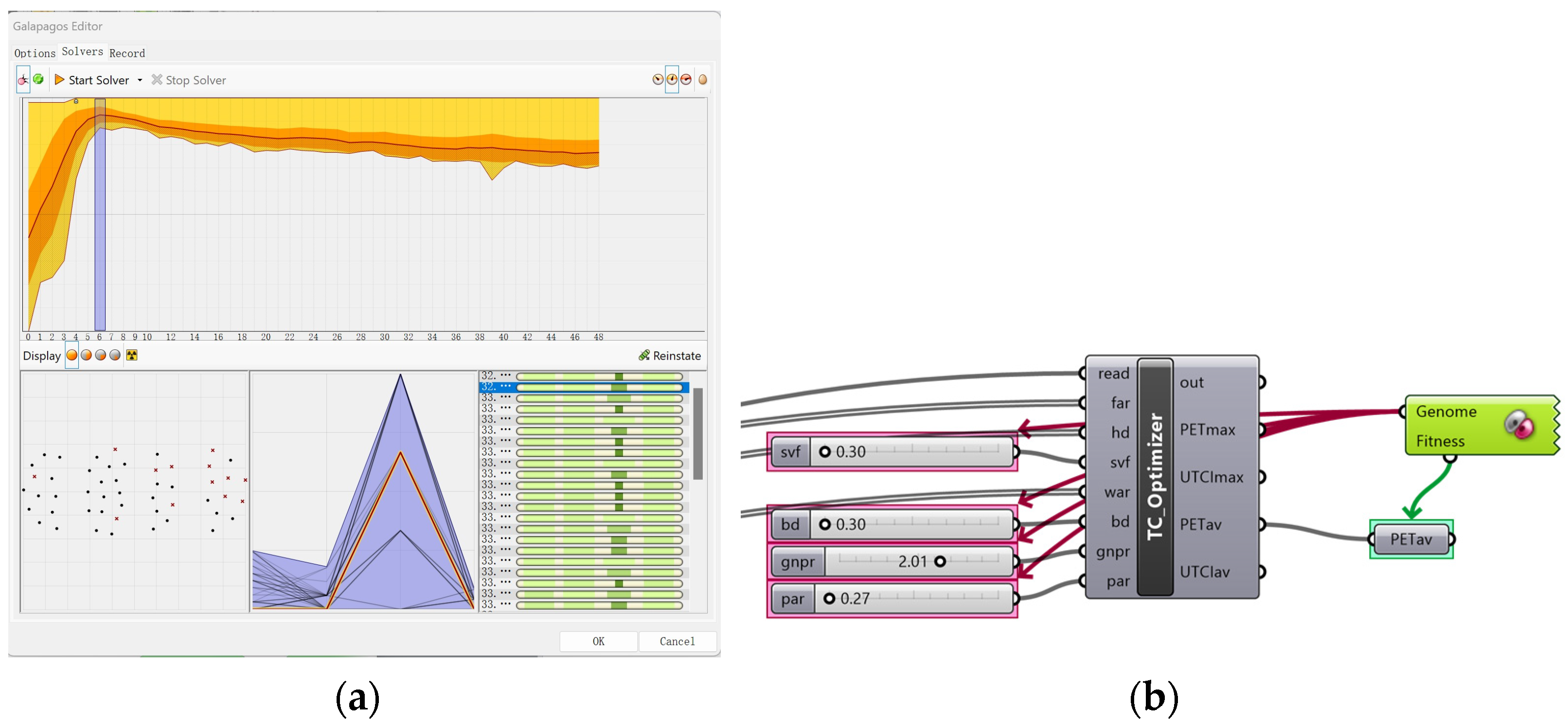The image size is (1568, 726).
Task: Click the Galapagos icon on Genome component
Action: click(x=1519, y=424)
